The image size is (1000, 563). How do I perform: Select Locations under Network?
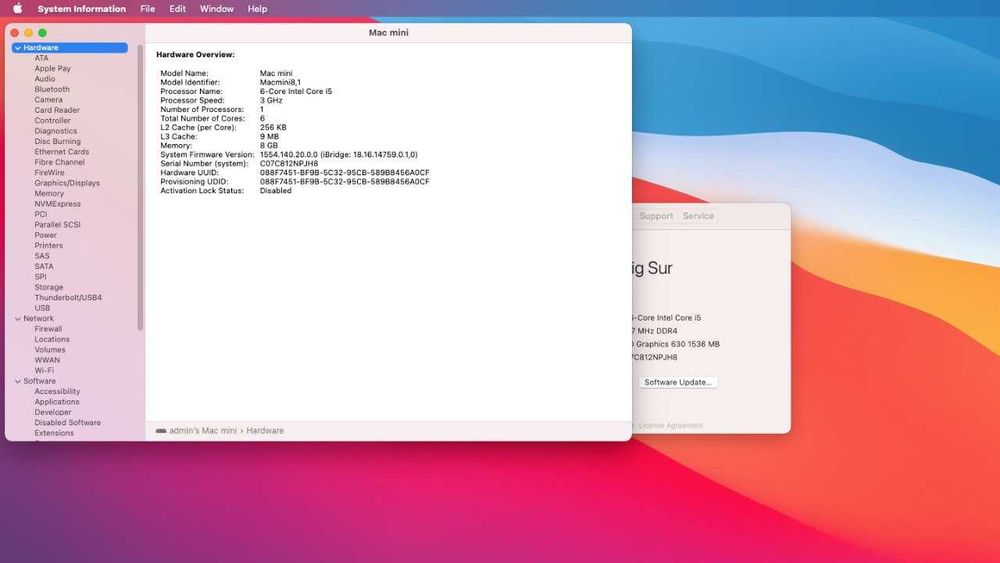[52, 339]
